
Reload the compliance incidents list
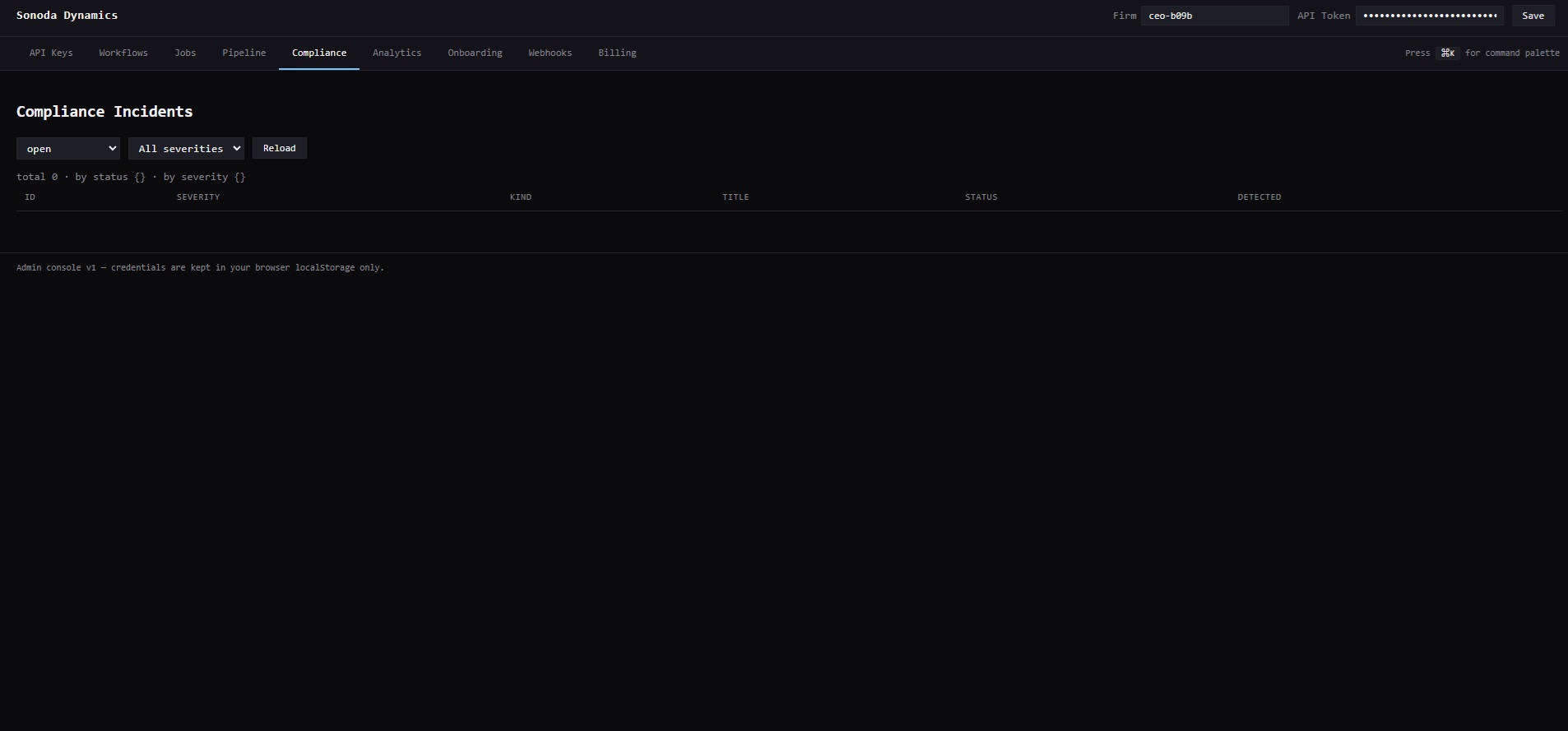click(x=280, y=148)
